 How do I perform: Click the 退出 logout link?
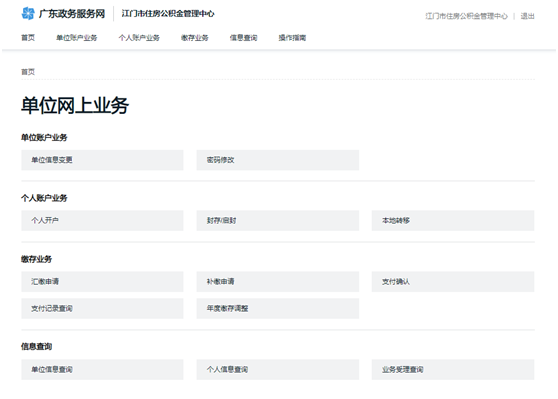pos(527,16)
